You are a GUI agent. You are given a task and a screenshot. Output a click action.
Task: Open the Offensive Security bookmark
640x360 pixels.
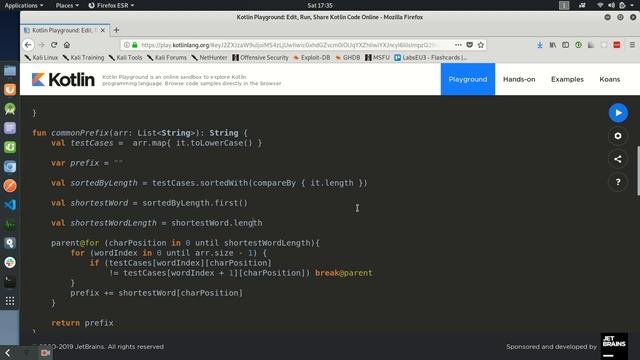pyautogui.click(x=260, y=58)
